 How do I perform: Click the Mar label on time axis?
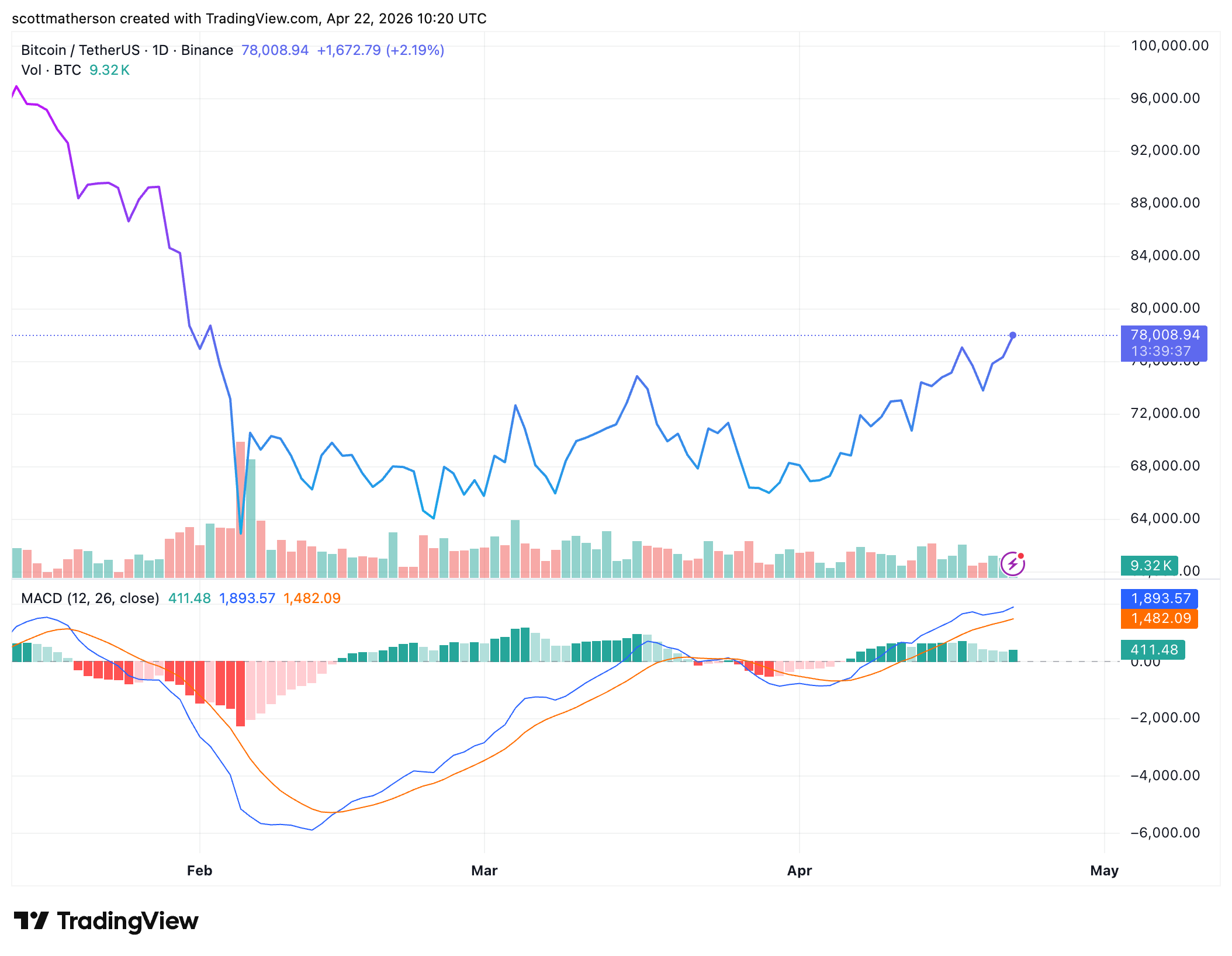(484, 871)
